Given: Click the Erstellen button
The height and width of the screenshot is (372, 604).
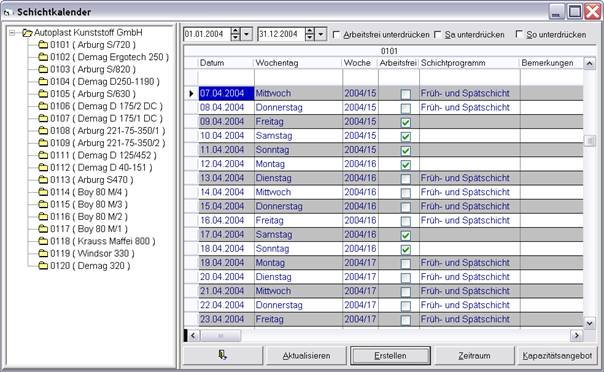Looking at the screenshot, I should pyautogui.click(x=390, y=355).
